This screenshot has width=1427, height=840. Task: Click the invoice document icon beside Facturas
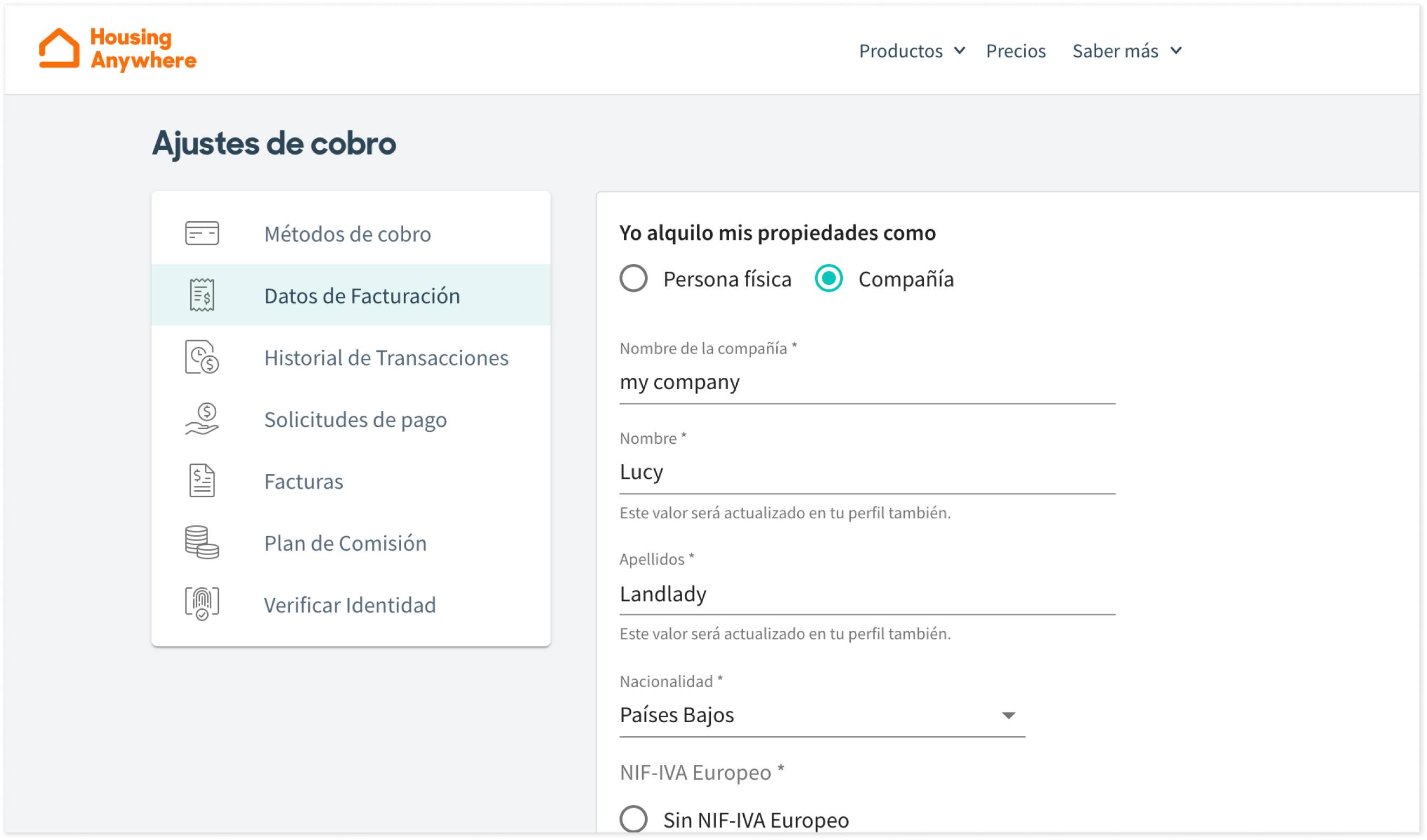(x=202, y=481)
